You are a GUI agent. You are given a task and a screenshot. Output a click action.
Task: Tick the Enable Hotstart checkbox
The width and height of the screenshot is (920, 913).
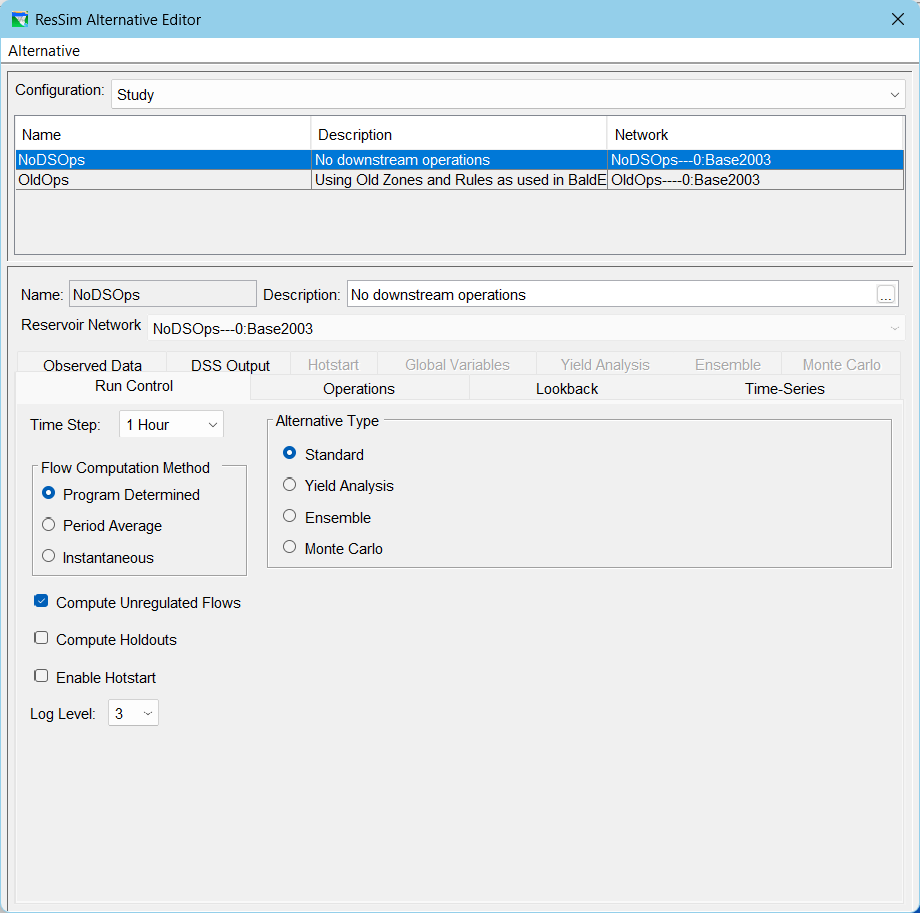point(41,676)
